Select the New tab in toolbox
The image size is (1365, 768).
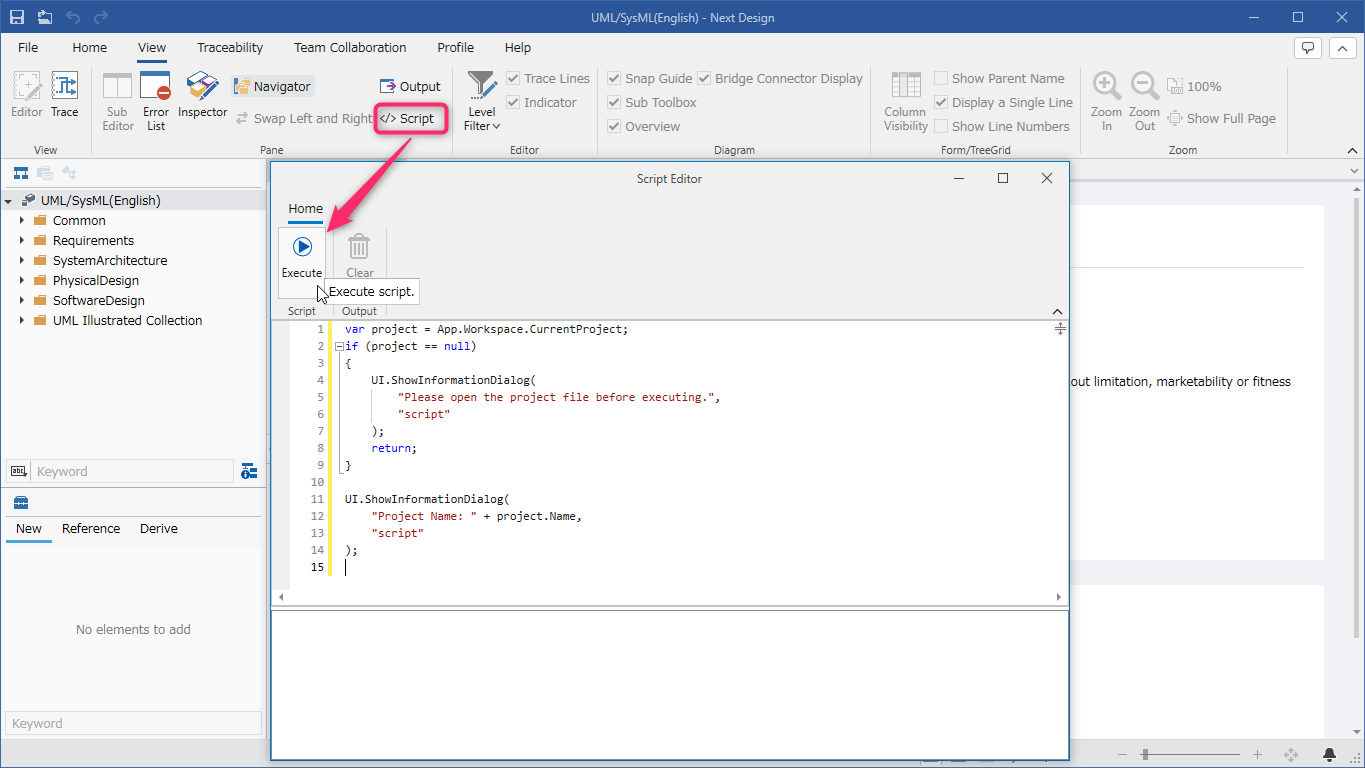tap(29, 528)
